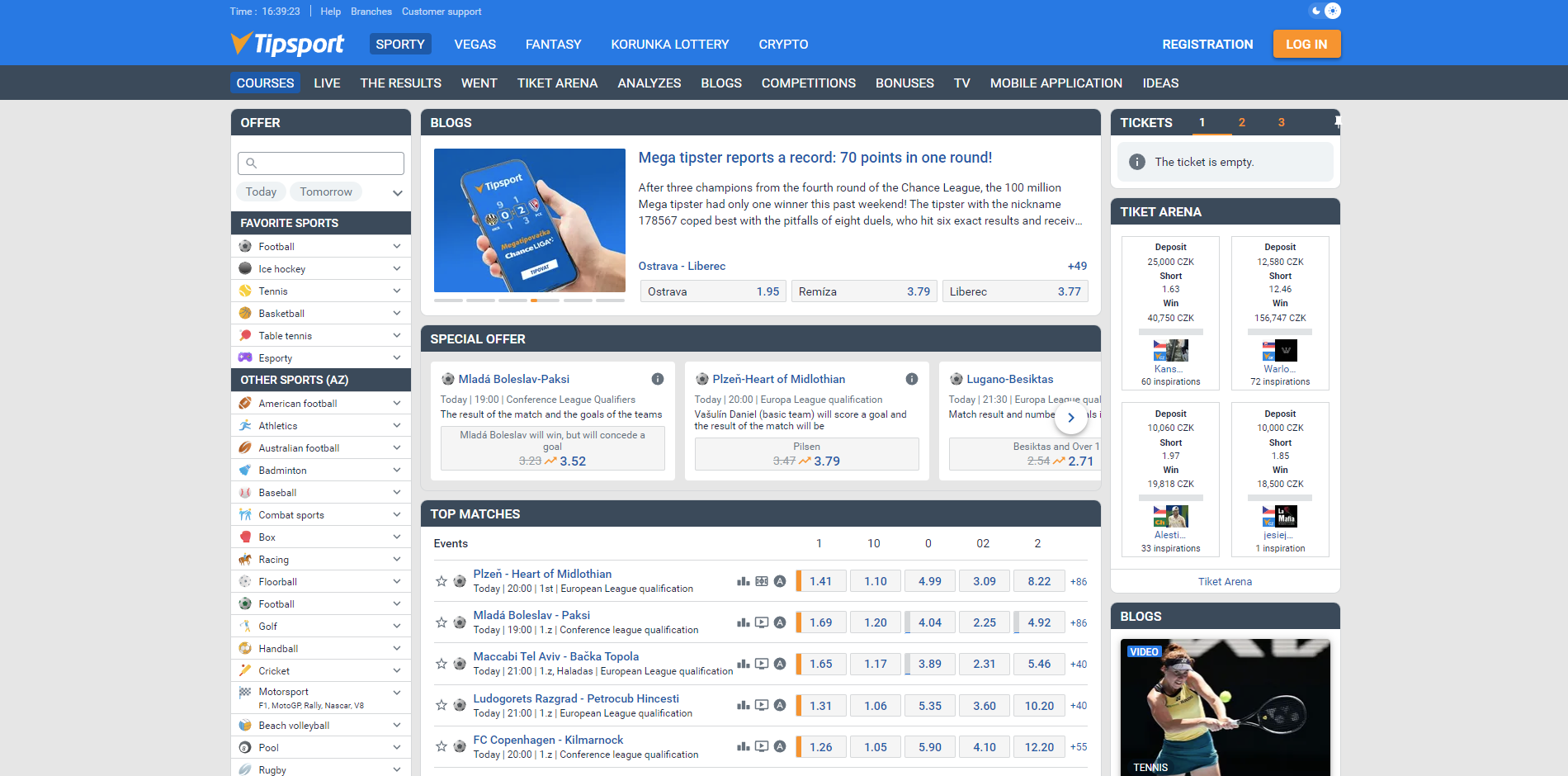The height and width of the screenshot is (776, 1568).
Task: Click the info icon in empty ticket message
Action: click(1137, 162)
